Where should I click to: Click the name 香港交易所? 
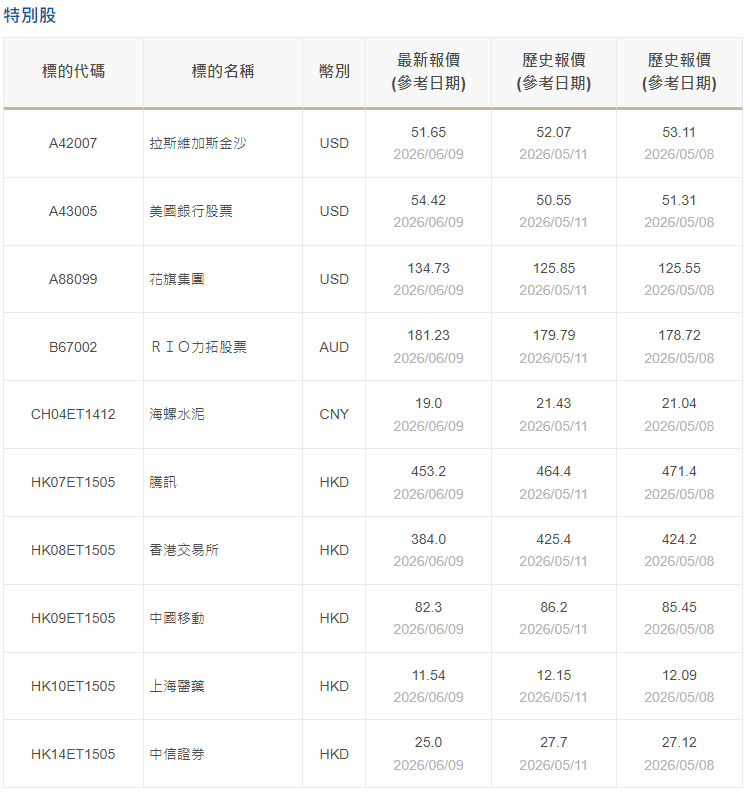tap(184, 550)
